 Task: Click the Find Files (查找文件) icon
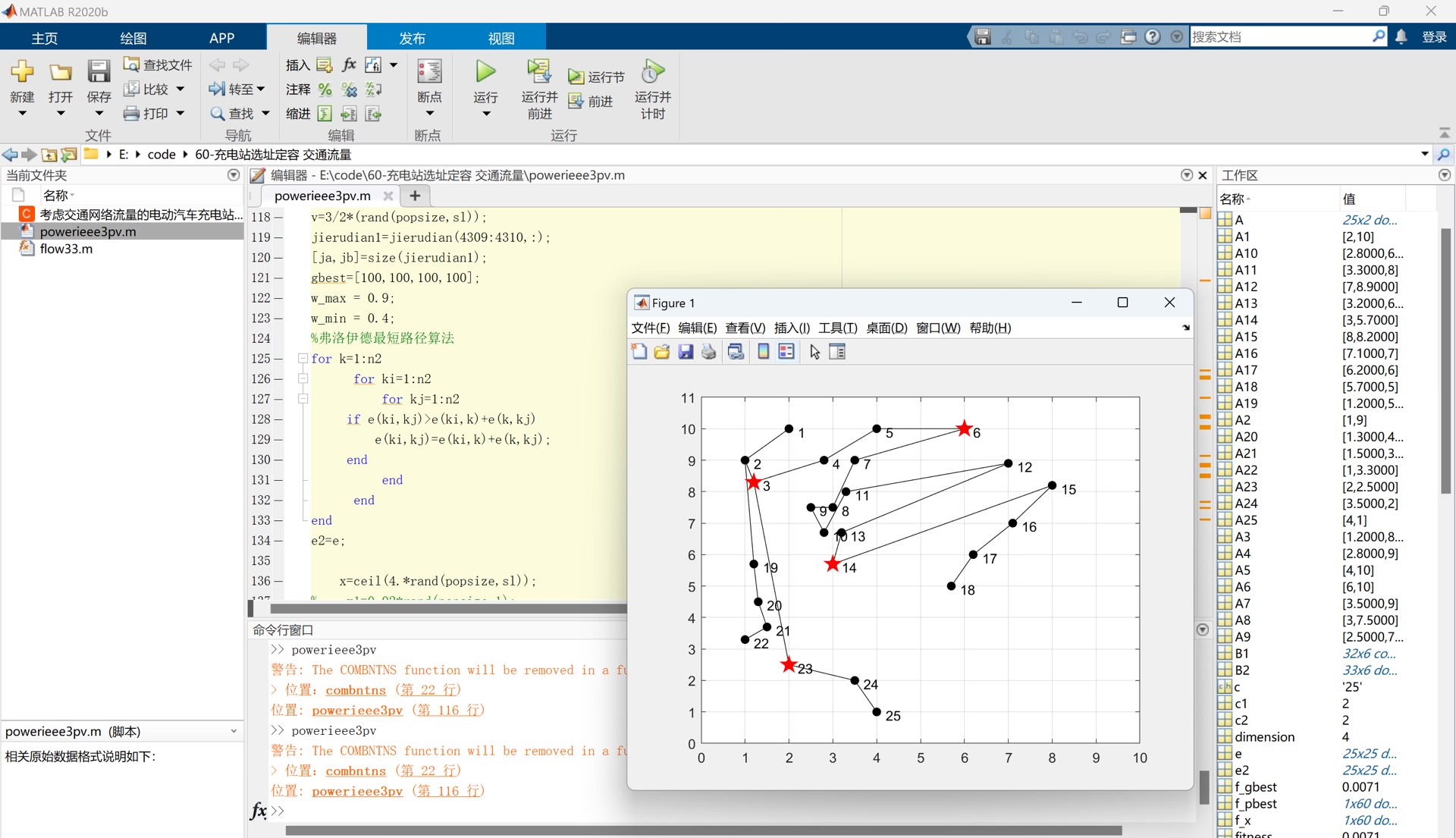tap(132, 64)
